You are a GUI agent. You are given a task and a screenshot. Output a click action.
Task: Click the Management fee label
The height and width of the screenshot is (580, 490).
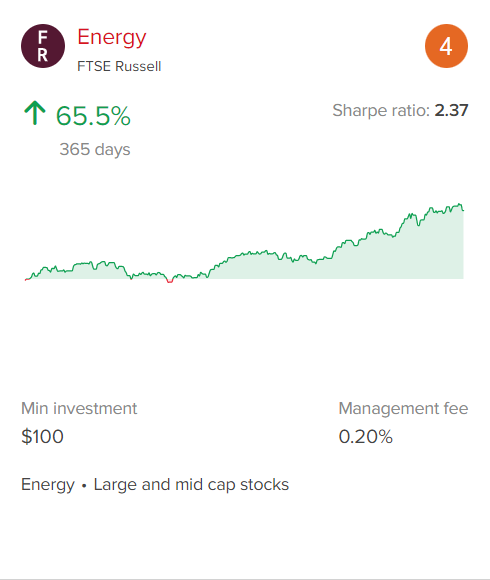(x=403, y=409)
